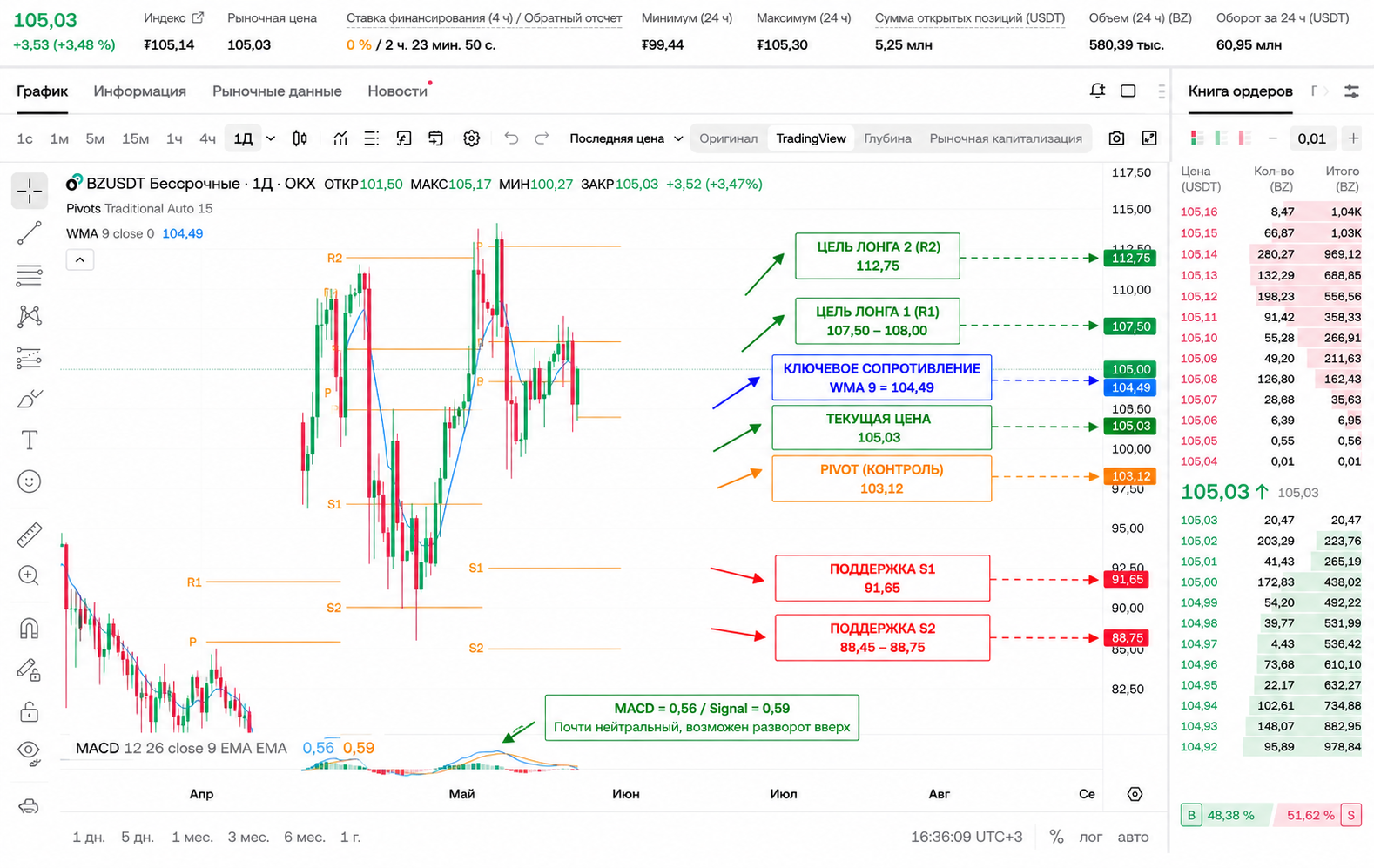Lock all drawing tools
Screen dimensions: 1374x868
(30, 711)
